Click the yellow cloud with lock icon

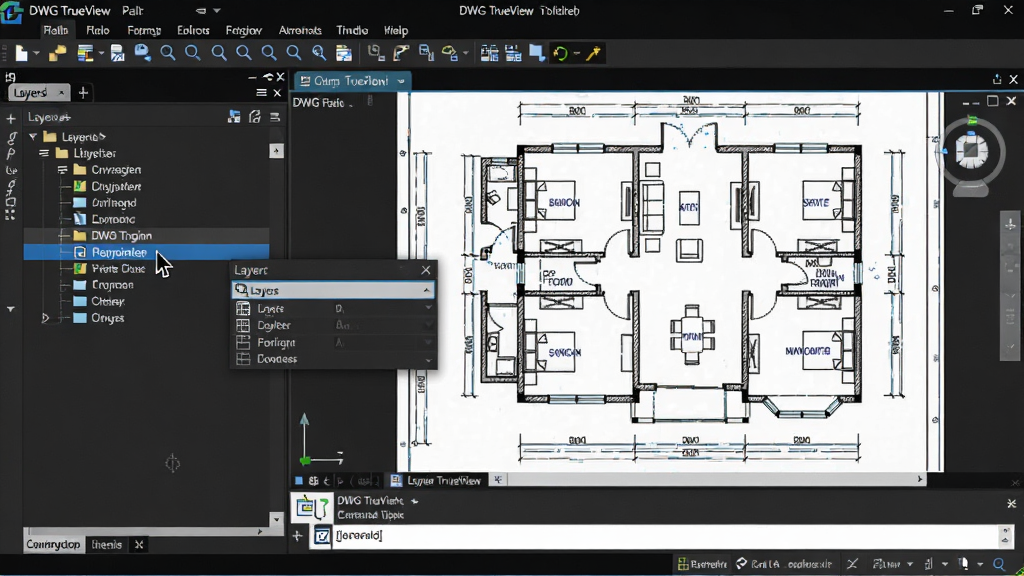[449, 53]
